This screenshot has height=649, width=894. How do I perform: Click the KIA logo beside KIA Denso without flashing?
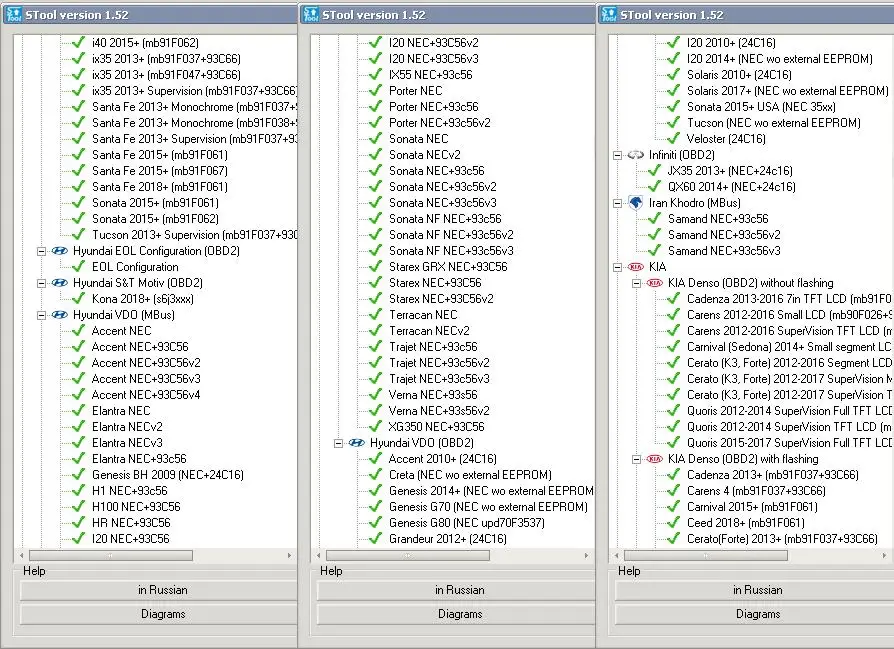(655, 283)
